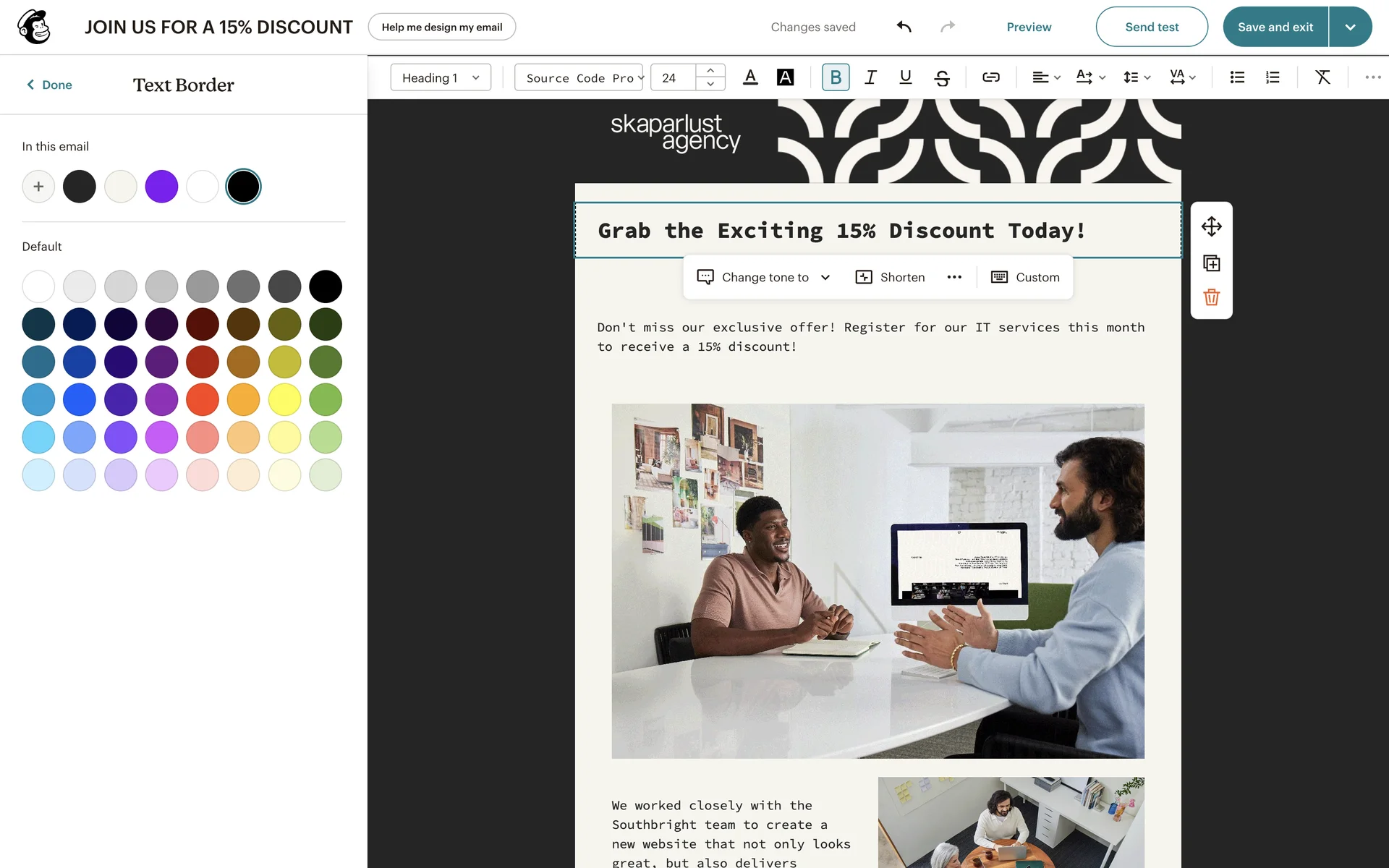This screenshot has height=868, width=1389.
Task: Insert a bulleted list
Action: pos(1237,77)
